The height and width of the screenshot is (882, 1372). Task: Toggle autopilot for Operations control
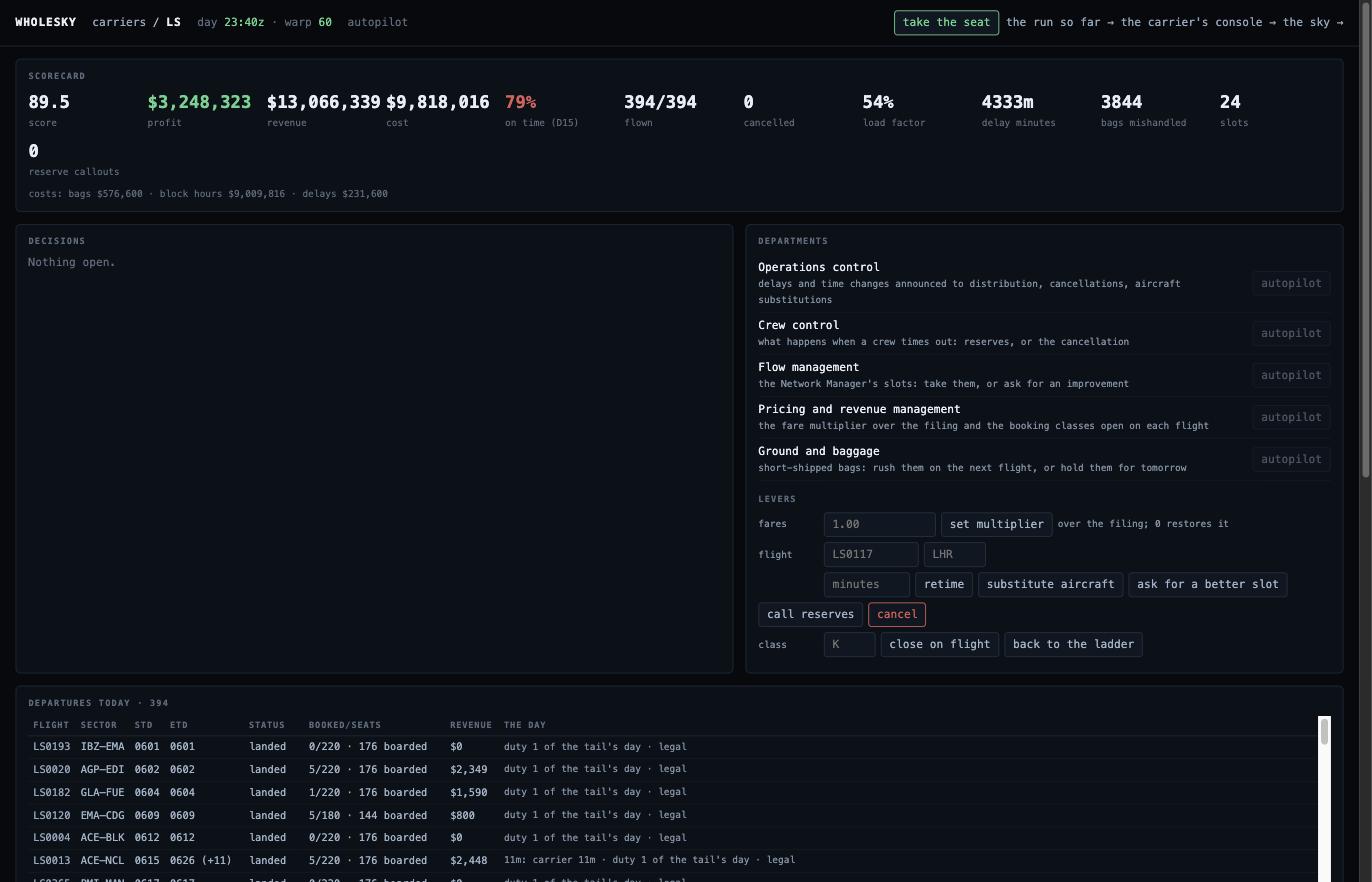(x=1291, y=283)
